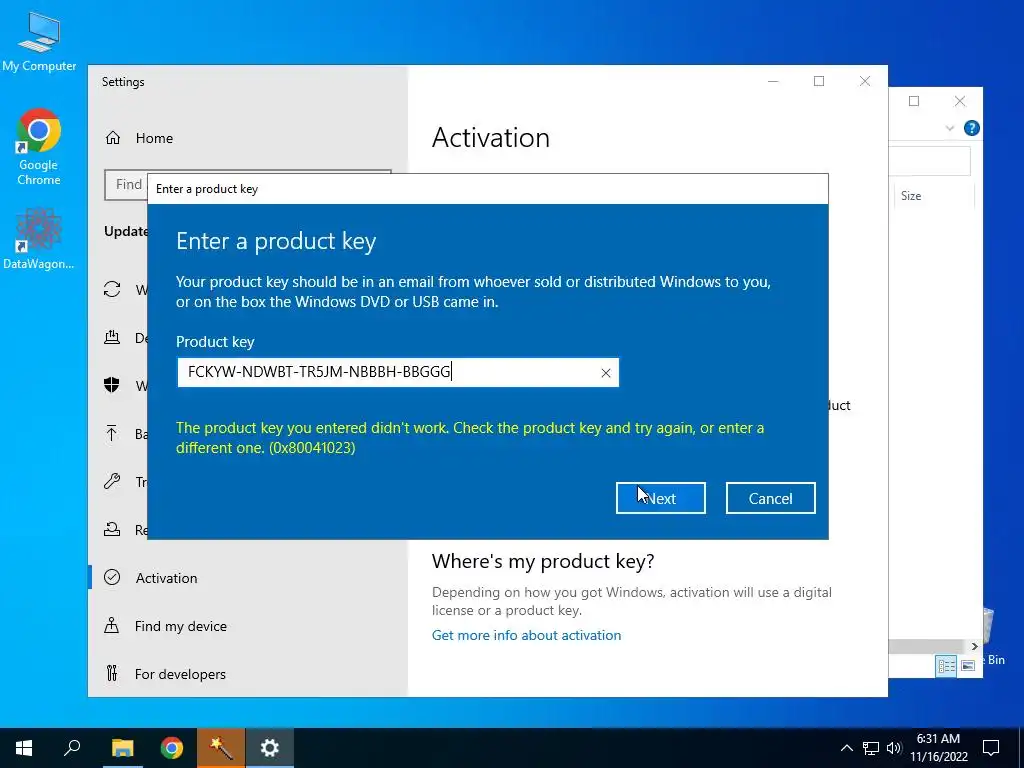
Task: Click the Activation checkmark circle icon
Action: point(112,577)
